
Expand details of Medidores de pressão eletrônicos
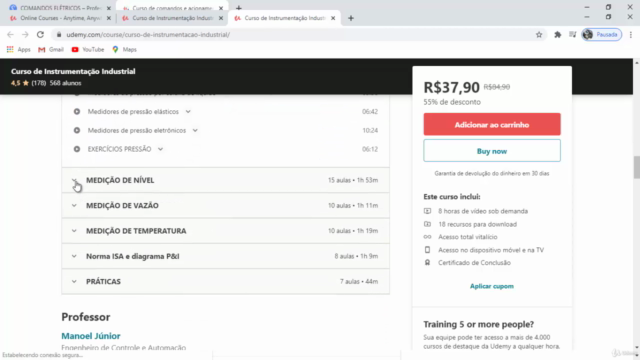(x=195, y=130)
